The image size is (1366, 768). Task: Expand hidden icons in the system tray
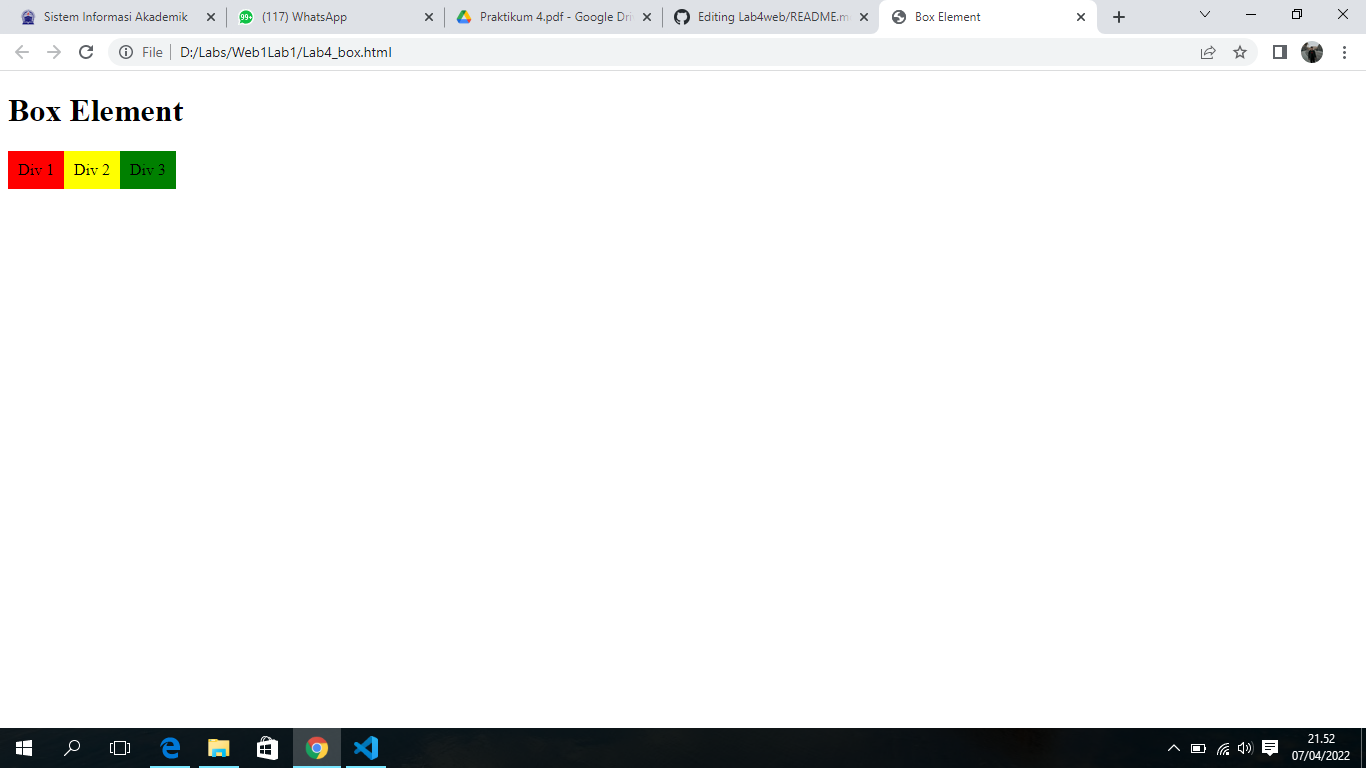click(x=1172, y=747)
